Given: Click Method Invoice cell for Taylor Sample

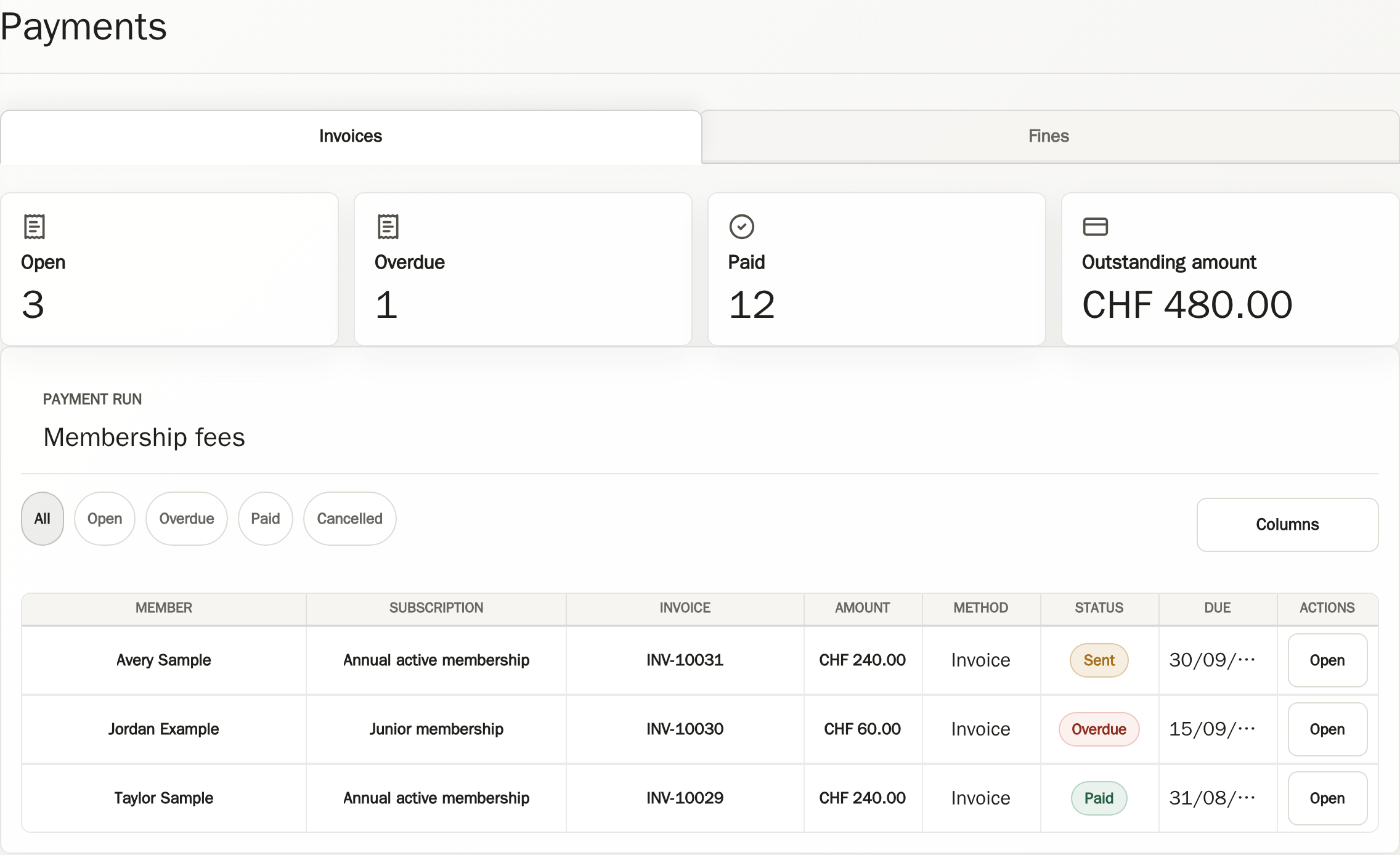Looking at the screenshot, I should coord(981,798).
